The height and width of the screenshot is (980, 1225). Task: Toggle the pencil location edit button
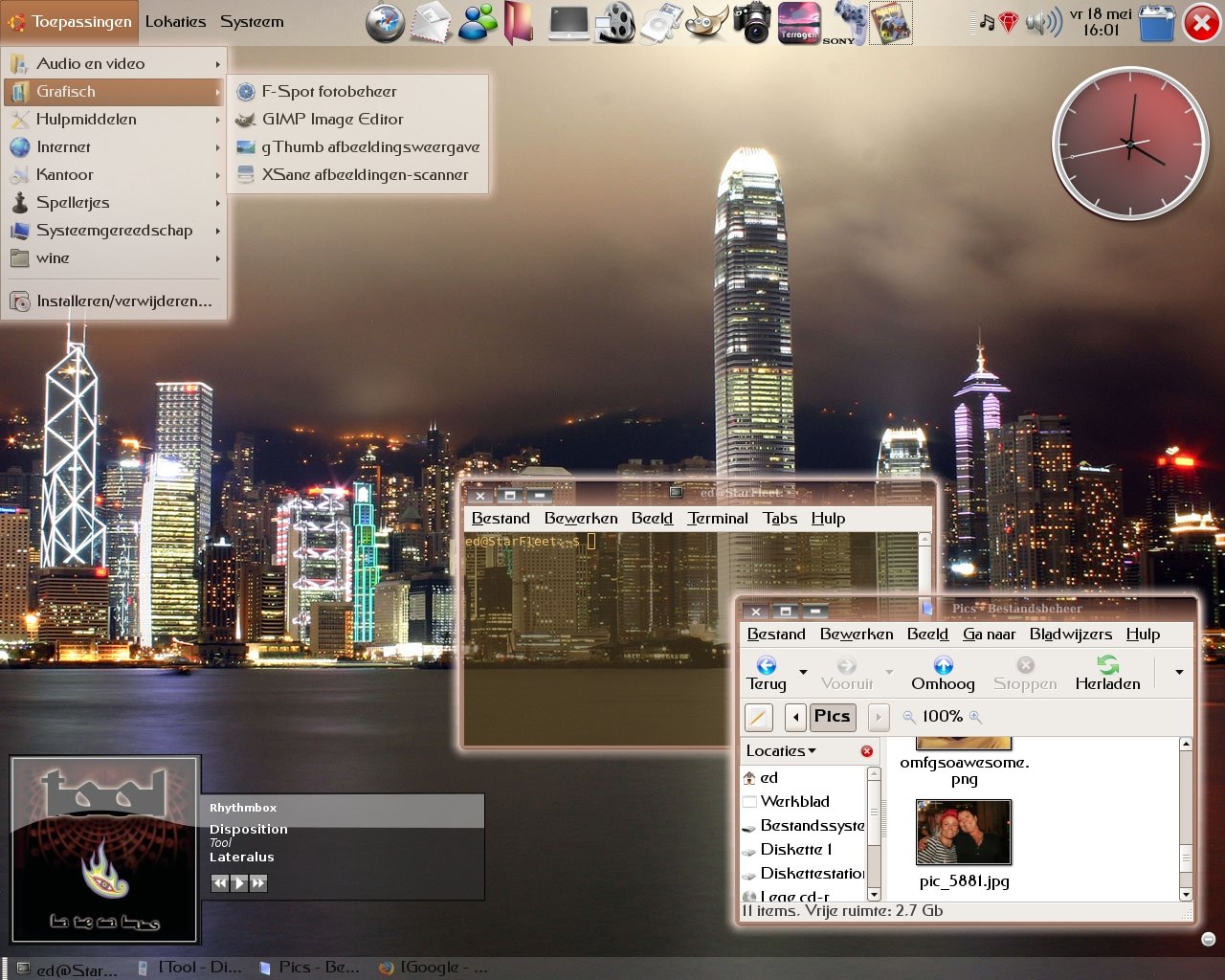click(x=758, y=717)
